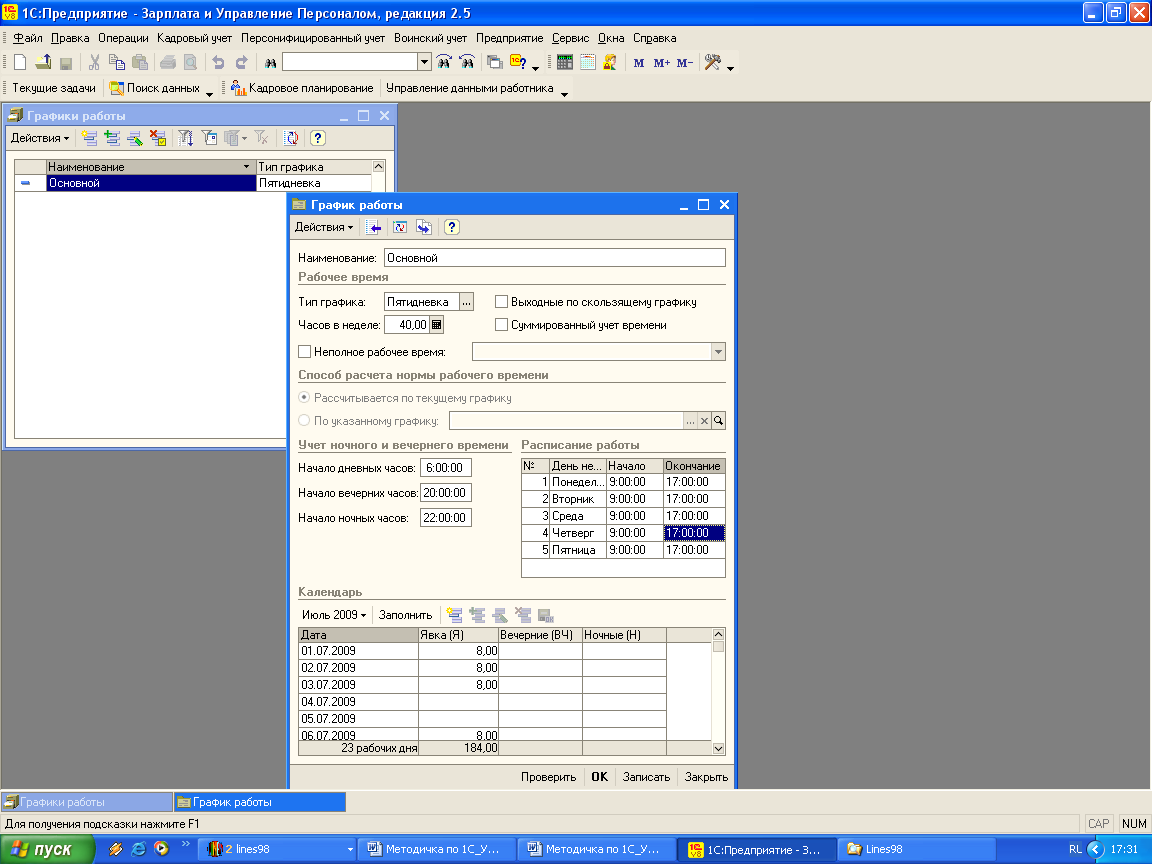Click the add row icon in Календарь toolbar
Image resolution: width=1152 pixels, height=864 pixels.
point(455,615)
